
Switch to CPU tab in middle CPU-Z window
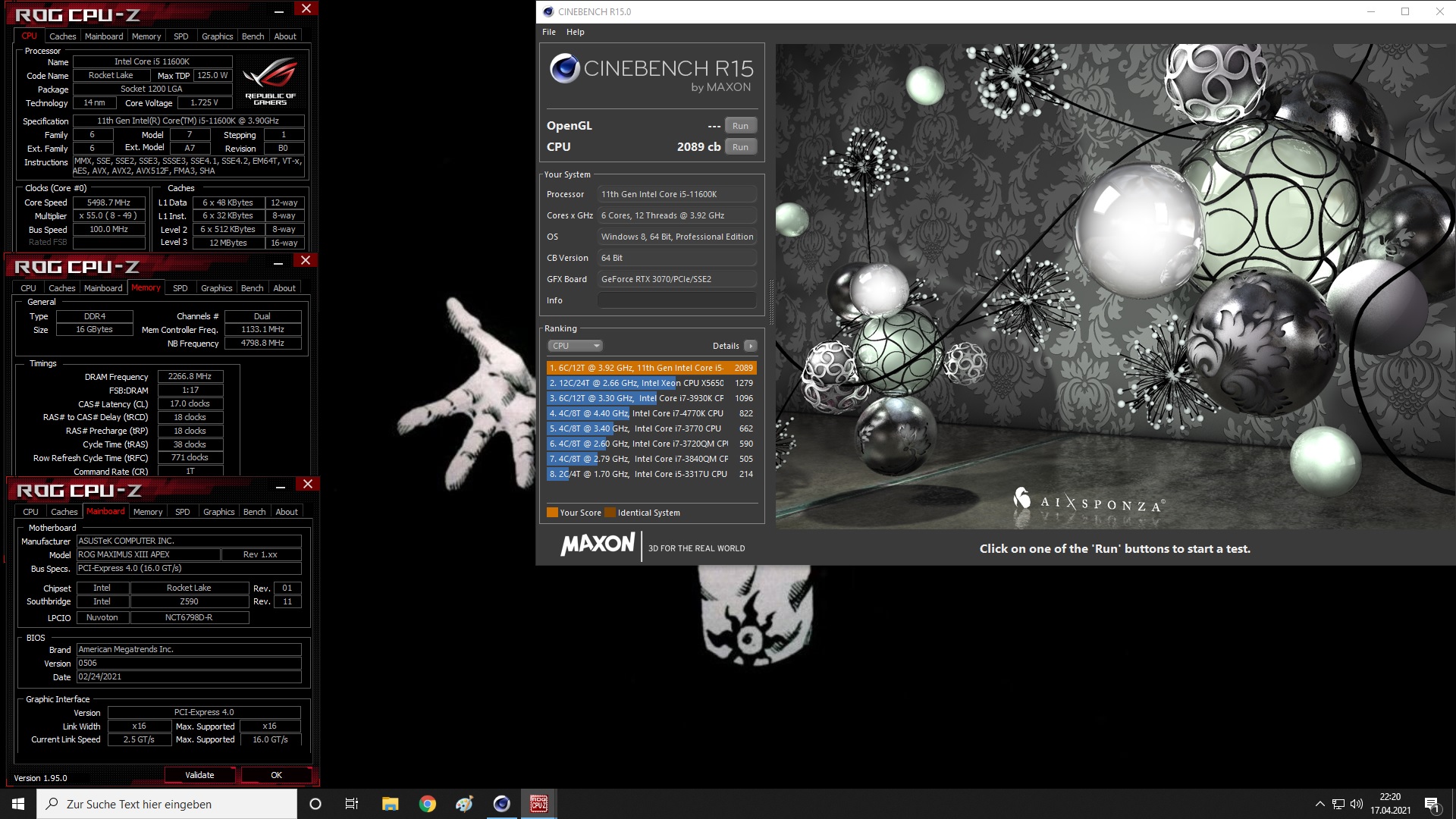[28, 288]
